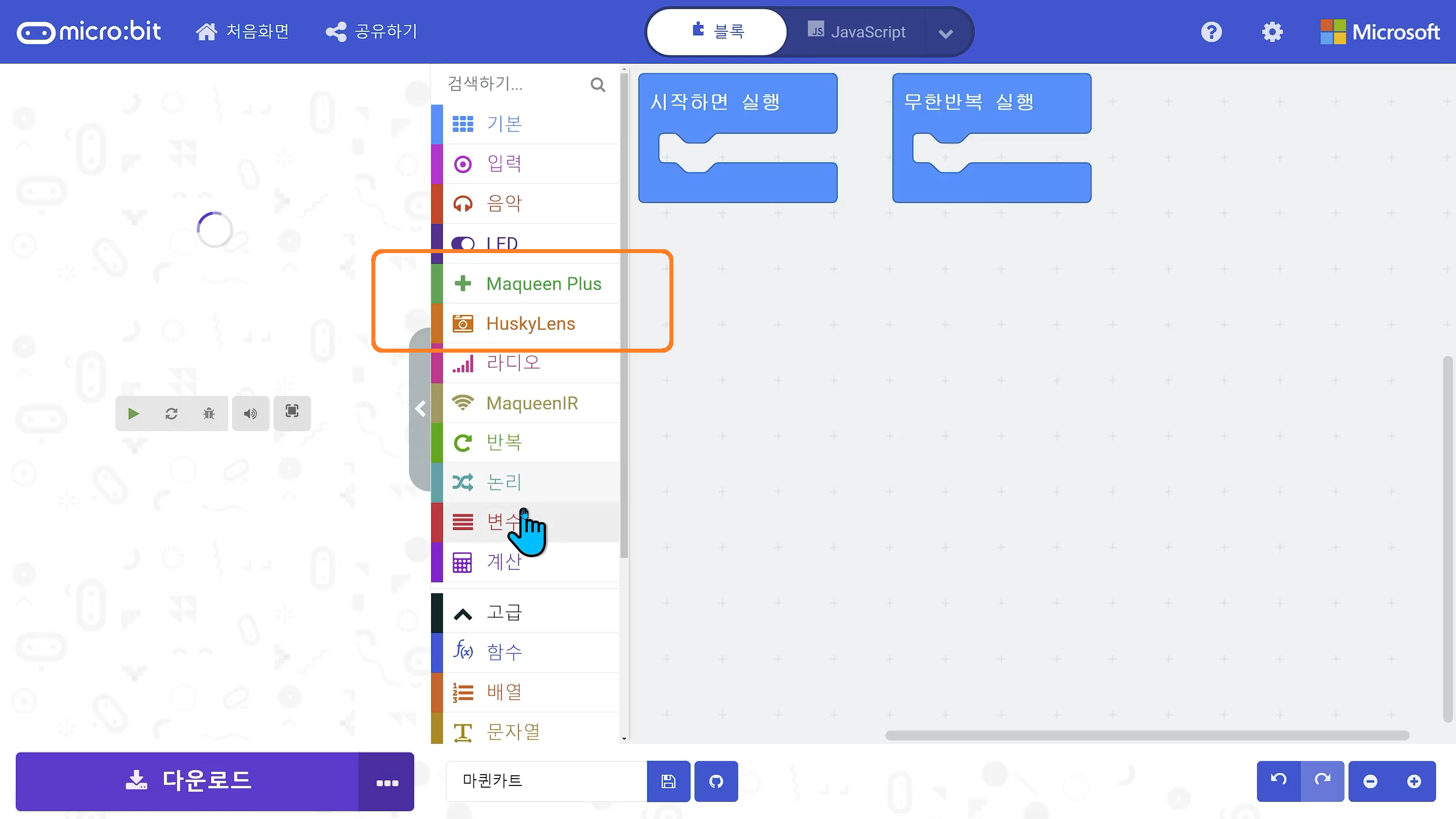Screen dimensions: 1456x819
Task: Open the 기본 block category
Action: point(525,124)
